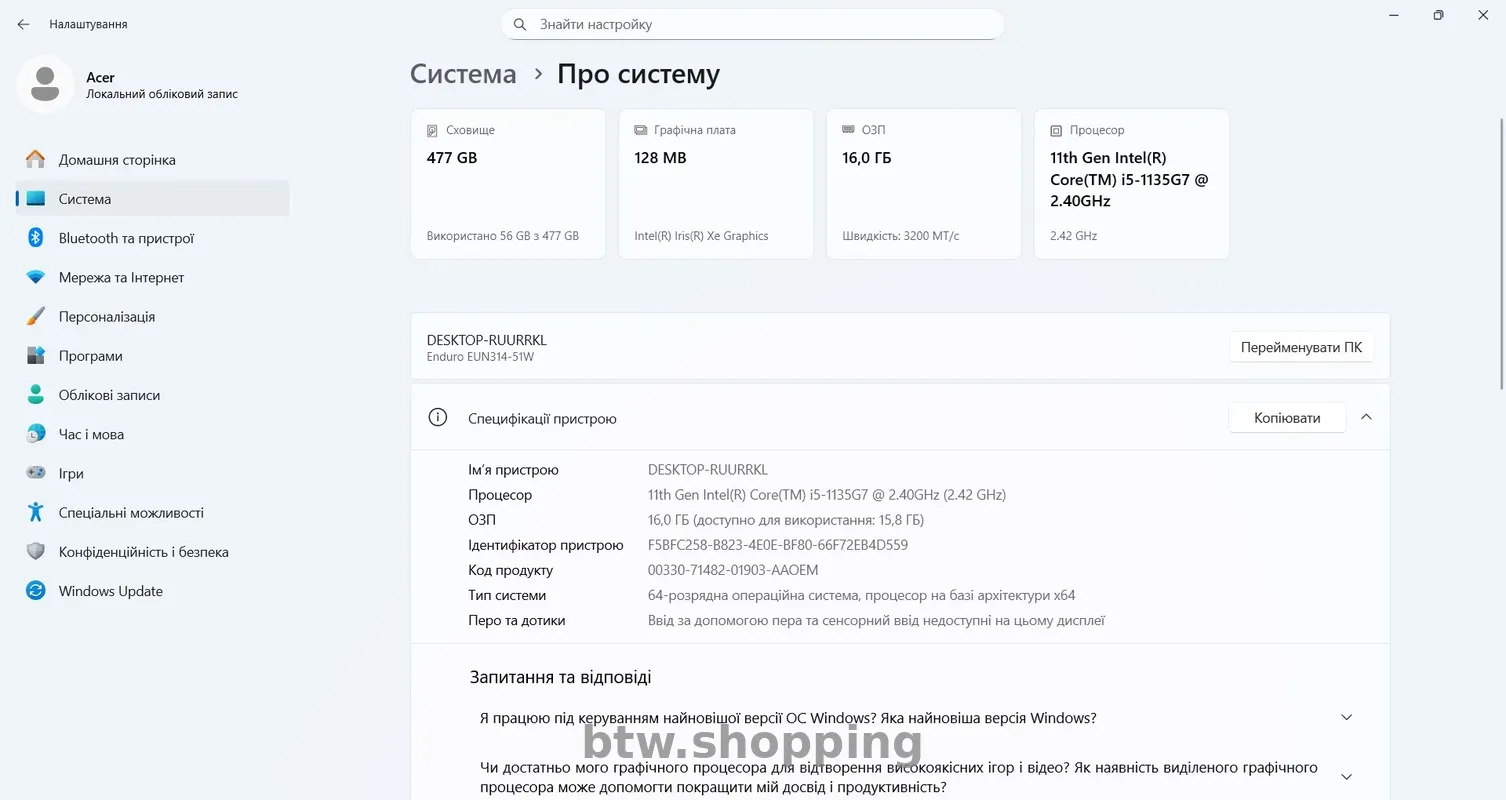This screenshot has width=1506, height=800.
Task: Expand the graphics processor question
Action: (1346, 777)
